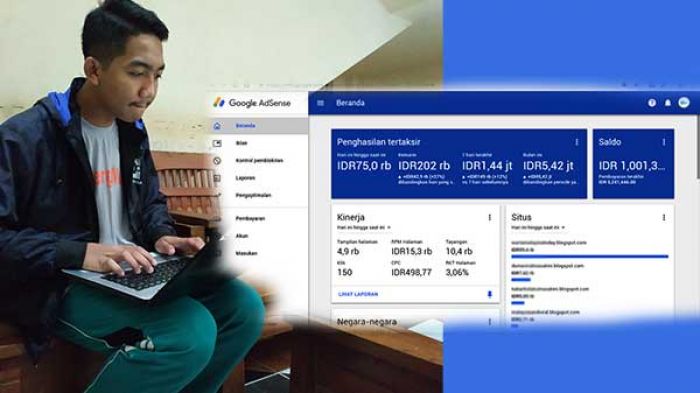This screenshot has width=700, height=393.
Task: Click the third blogspot site in Situs
Action: (x=550, y=289)
